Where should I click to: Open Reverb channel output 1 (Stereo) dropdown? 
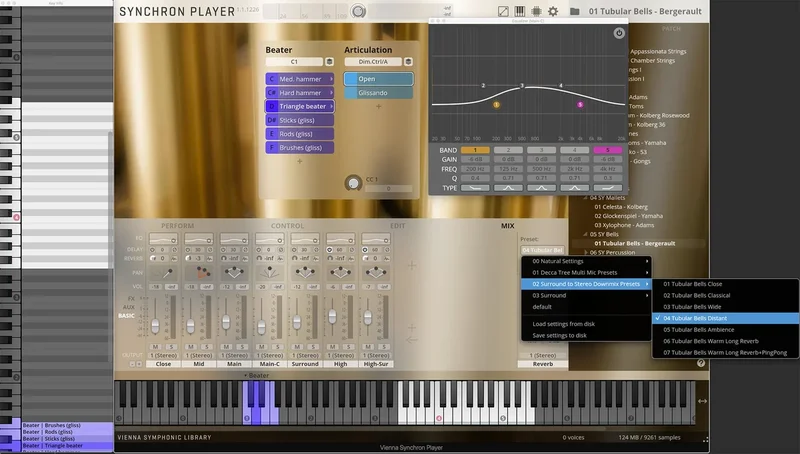pos(543,355)
